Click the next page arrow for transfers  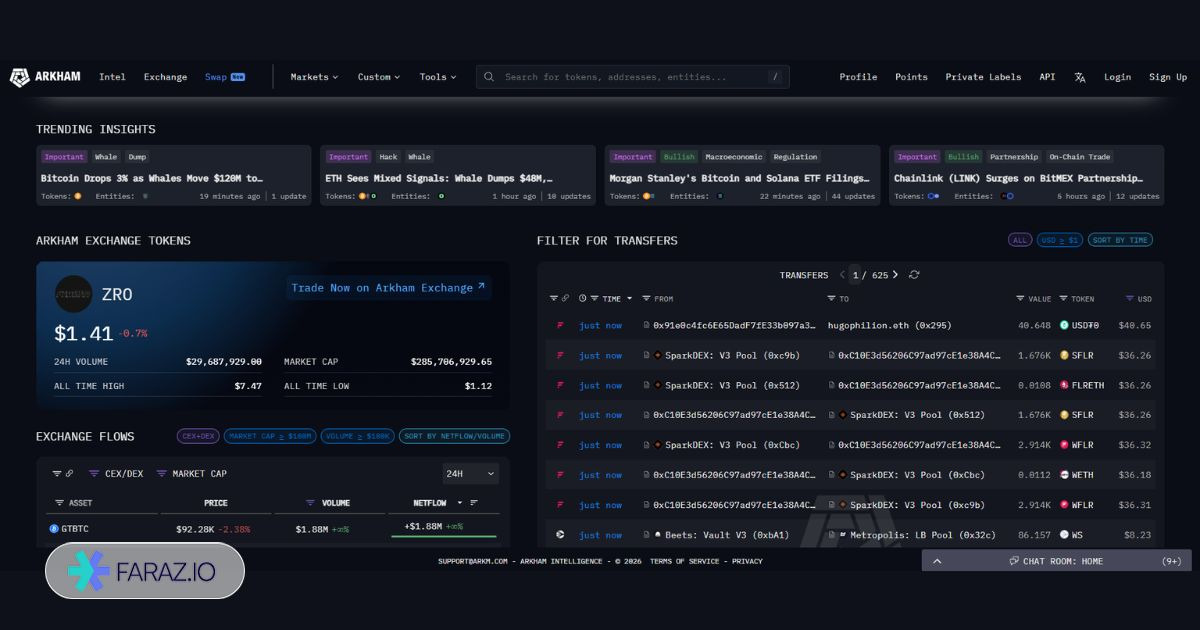894,275
